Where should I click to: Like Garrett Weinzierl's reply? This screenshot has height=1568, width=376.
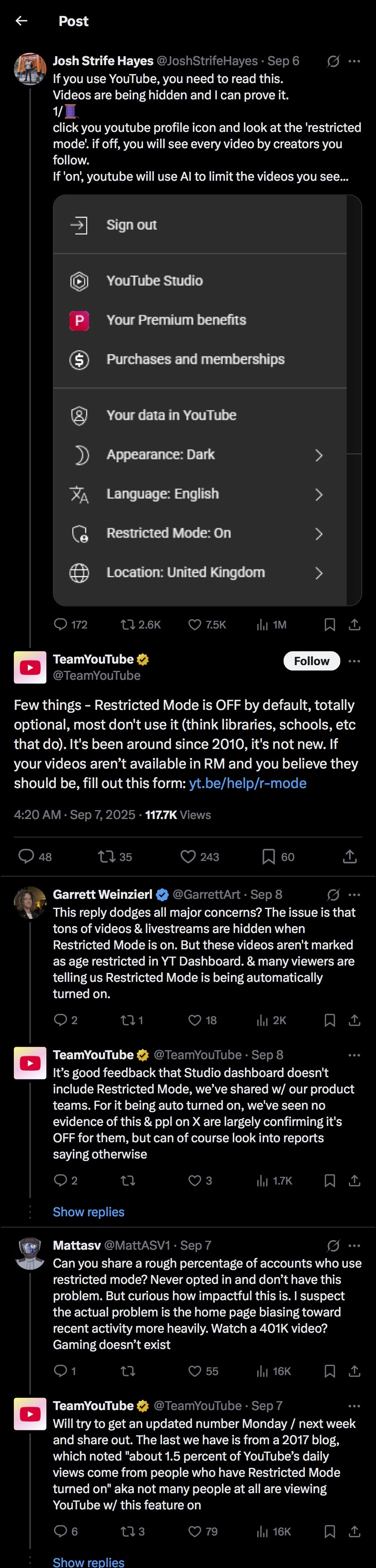[x=195, y=1020]
